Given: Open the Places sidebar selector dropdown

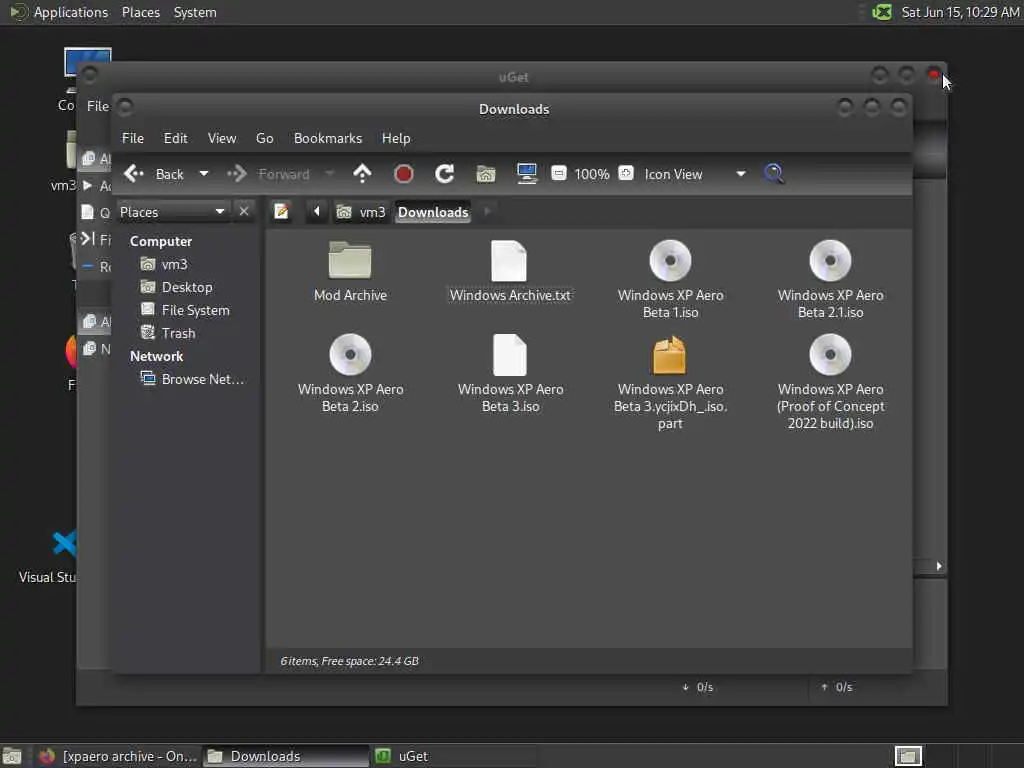Looking at the screenshot, I should pyautogui.click(x=172, y=212).
